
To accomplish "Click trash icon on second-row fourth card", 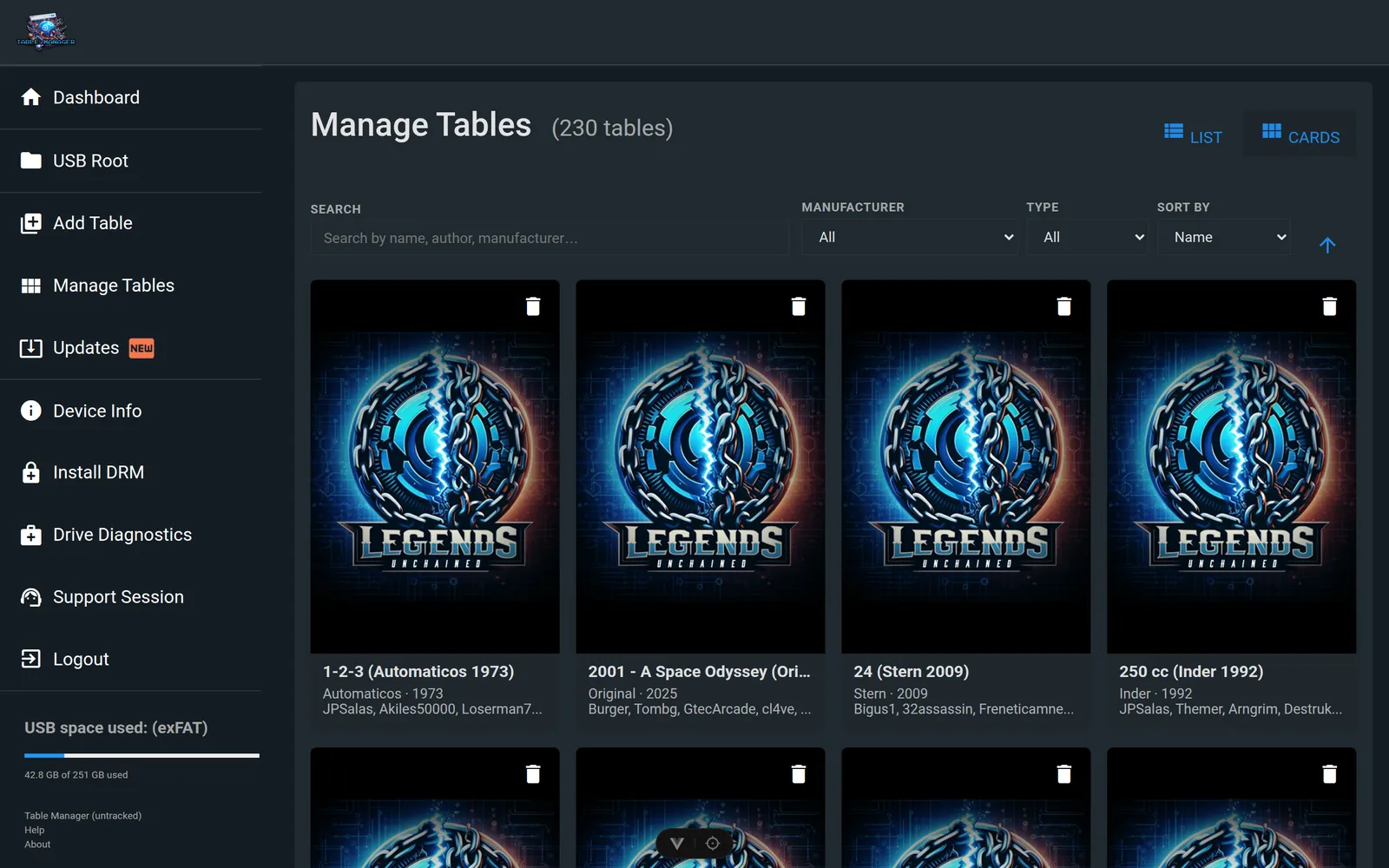I will point(1329,774).
